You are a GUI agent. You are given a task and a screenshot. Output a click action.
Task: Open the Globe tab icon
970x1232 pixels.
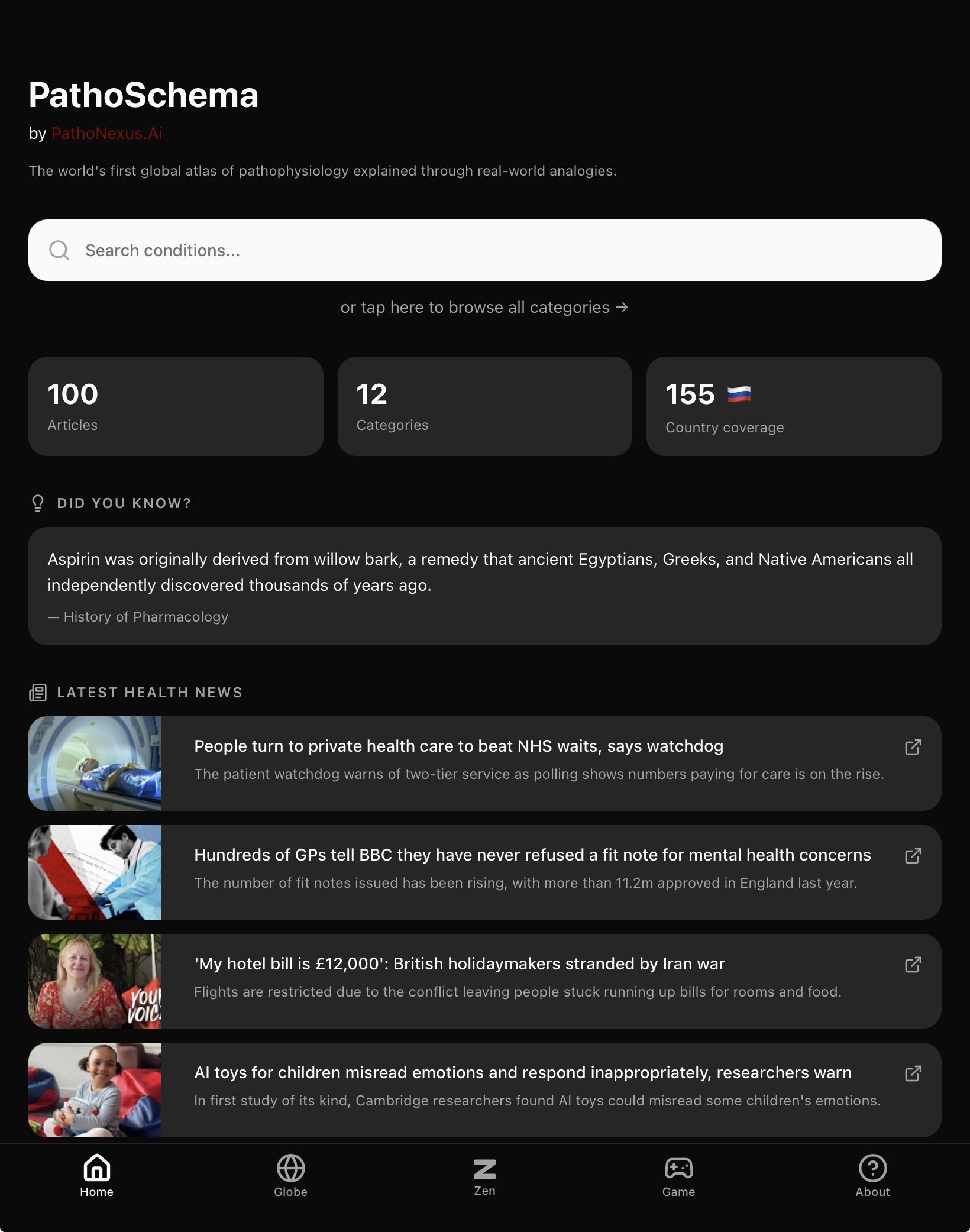pos(290,1168)
